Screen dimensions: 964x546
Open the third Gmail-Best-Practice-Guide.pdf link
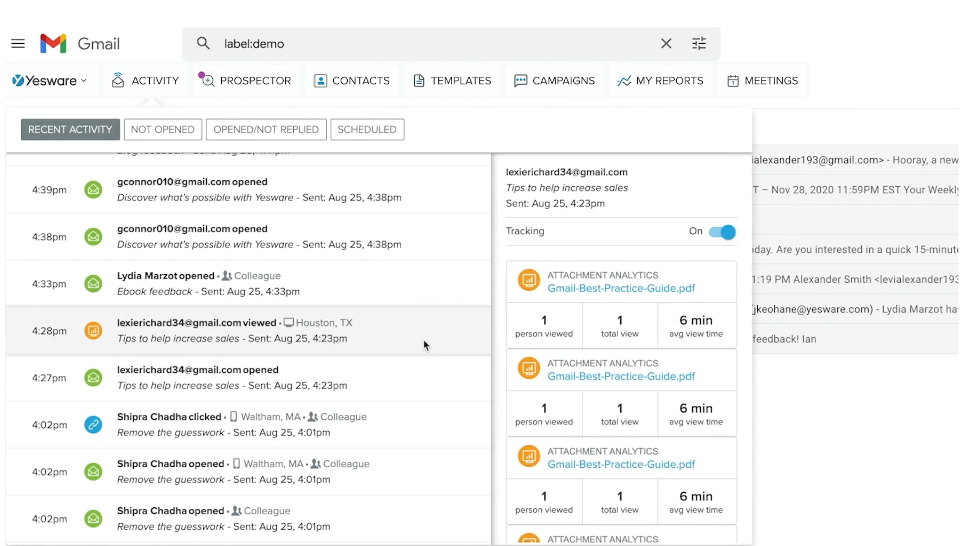[621, 464]
